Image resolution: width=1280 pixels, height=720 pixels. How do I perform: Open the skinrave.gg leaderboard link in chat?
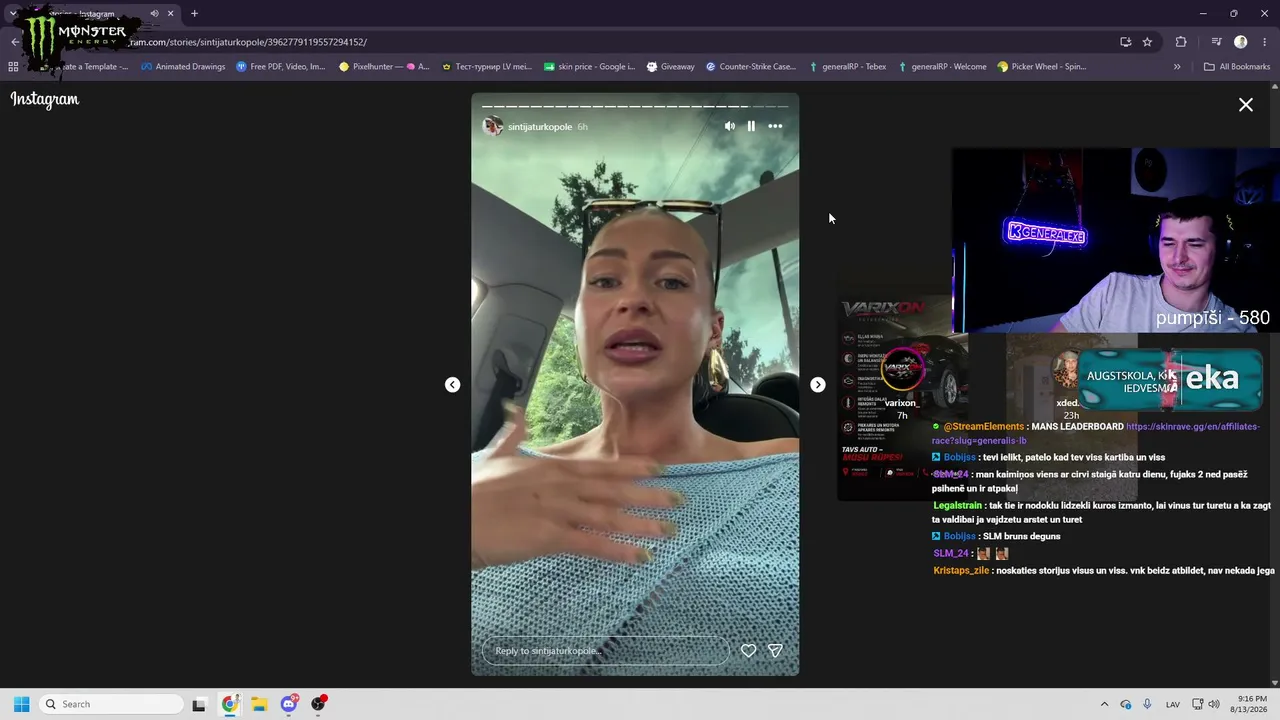point(1096,433)
